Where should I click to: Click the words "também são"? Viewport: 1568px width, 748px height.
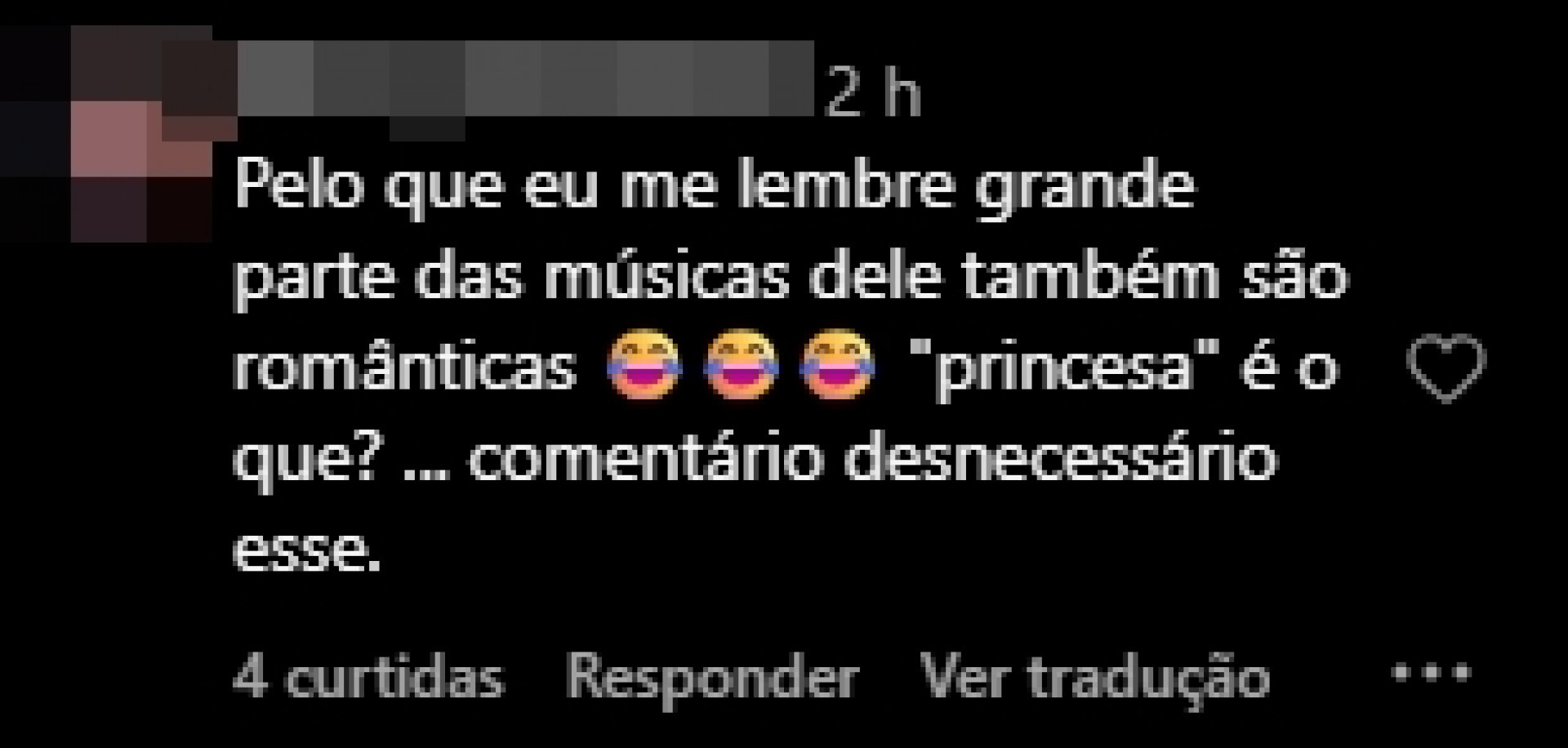point(1152,275)
